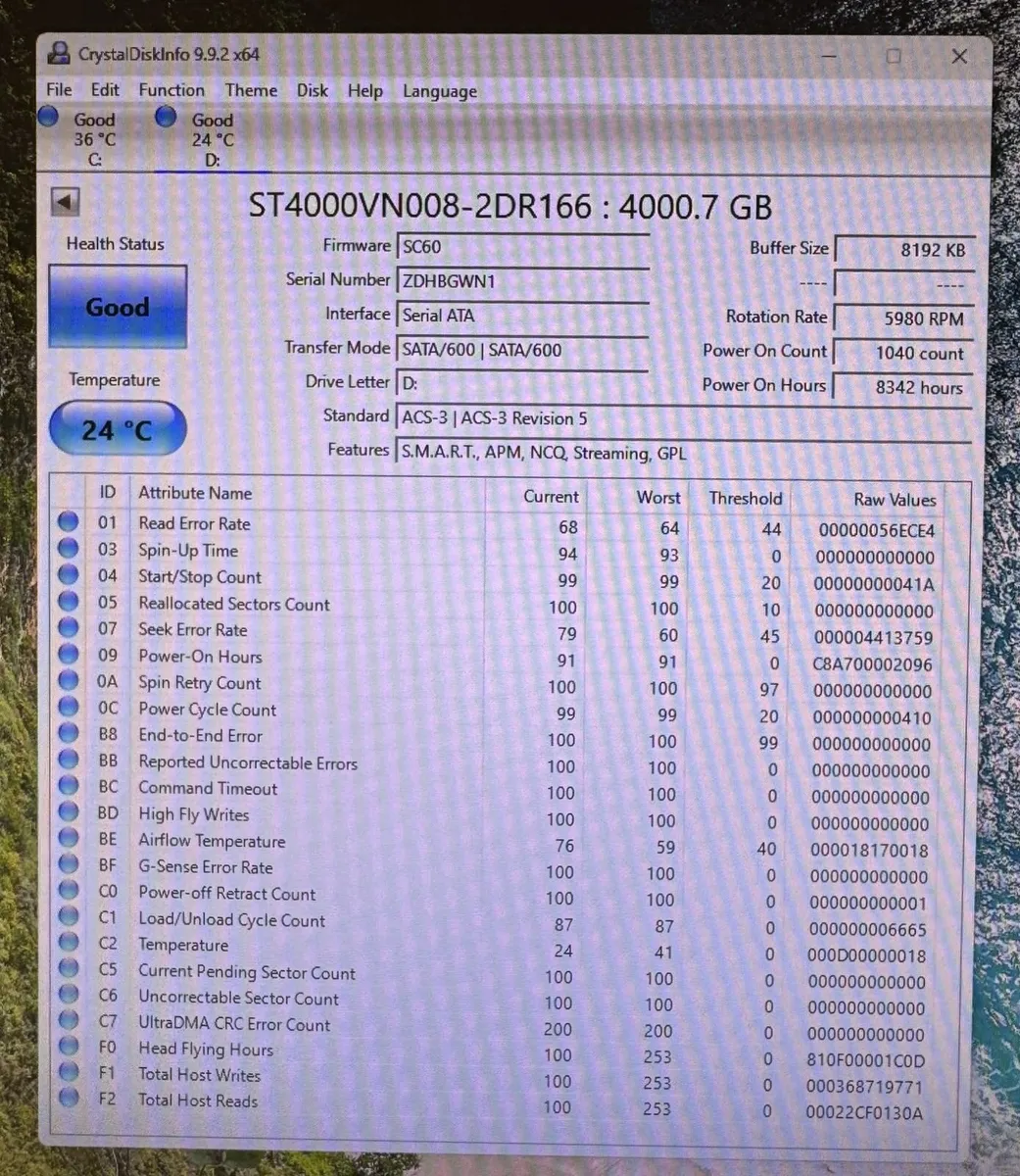Open the File menu
The image size is (1020, 1176).
coord(59,89)
